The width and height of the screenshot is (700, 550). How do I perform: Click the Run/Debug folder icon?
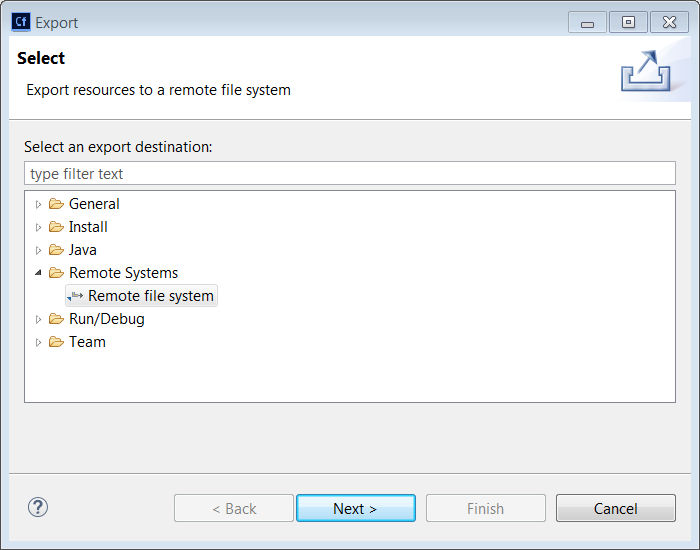(56, 319)
